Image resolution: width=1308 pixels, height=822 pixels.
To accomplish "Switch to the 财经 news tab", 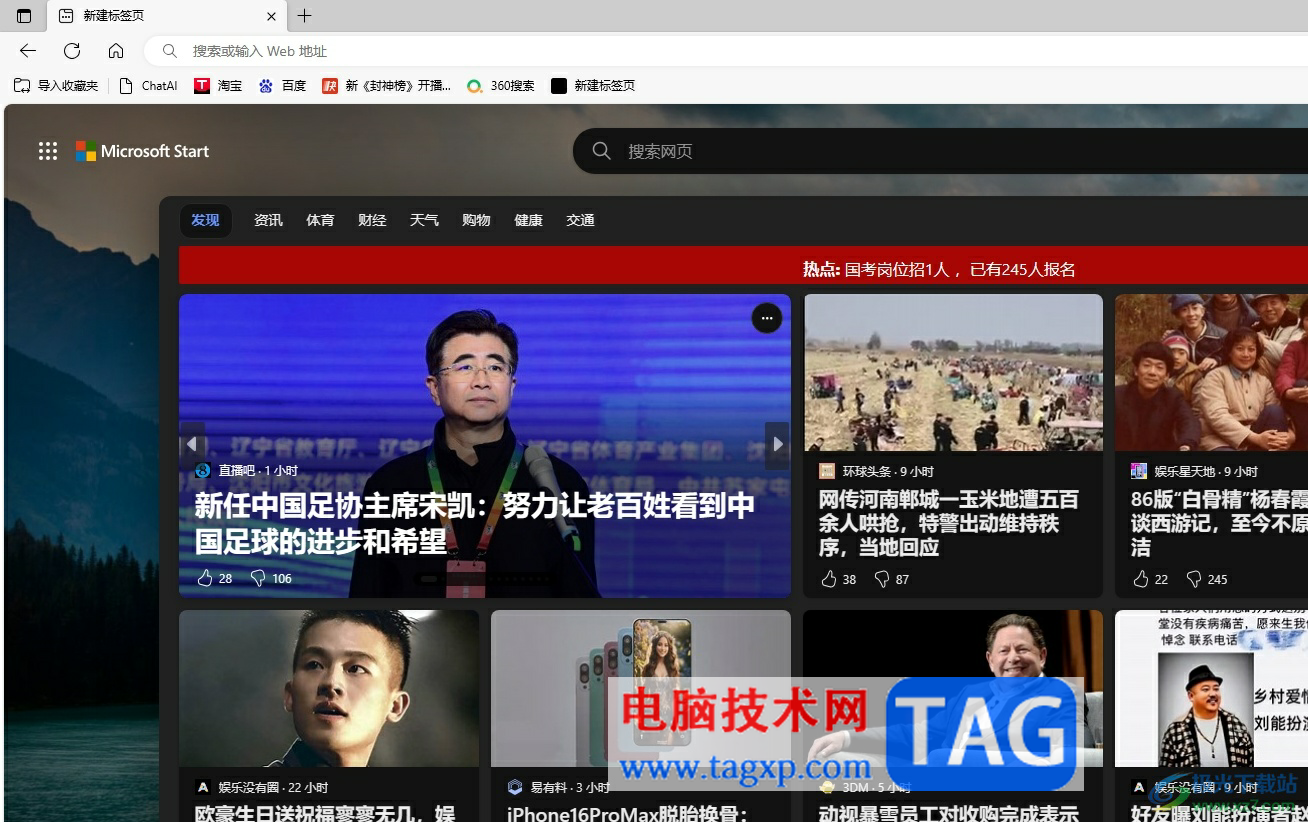I will tap(371, 220).
